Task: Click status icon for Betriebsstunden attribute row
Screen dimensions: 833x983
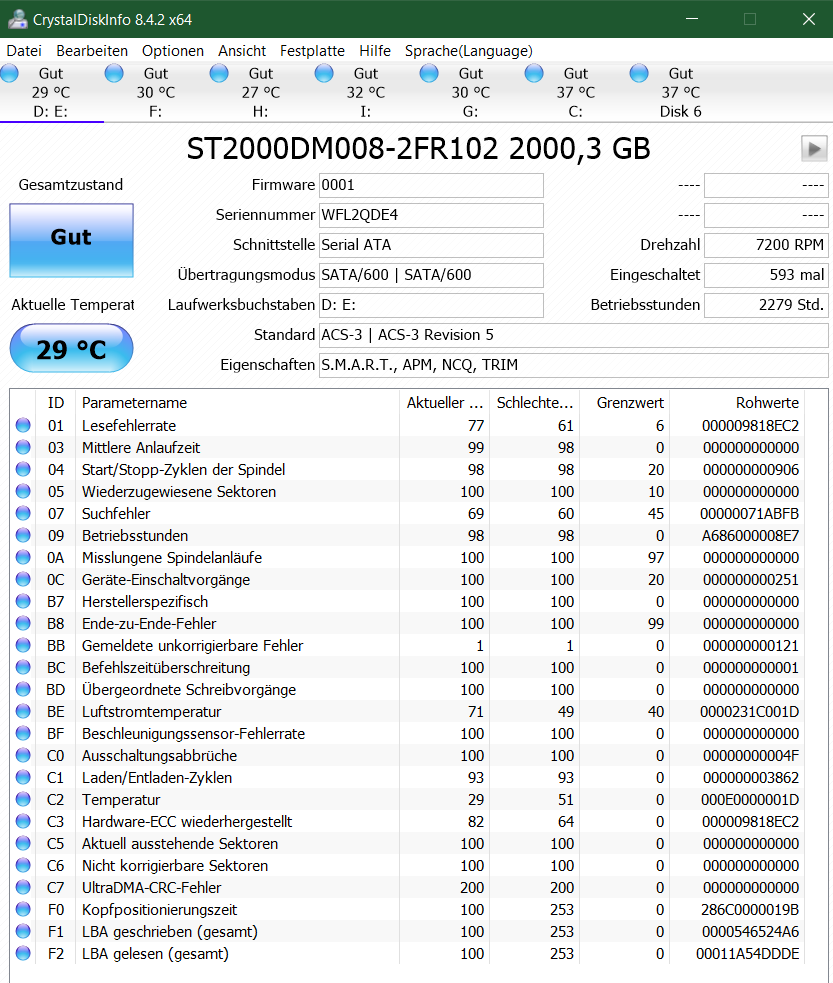Action: pos(23,535)
